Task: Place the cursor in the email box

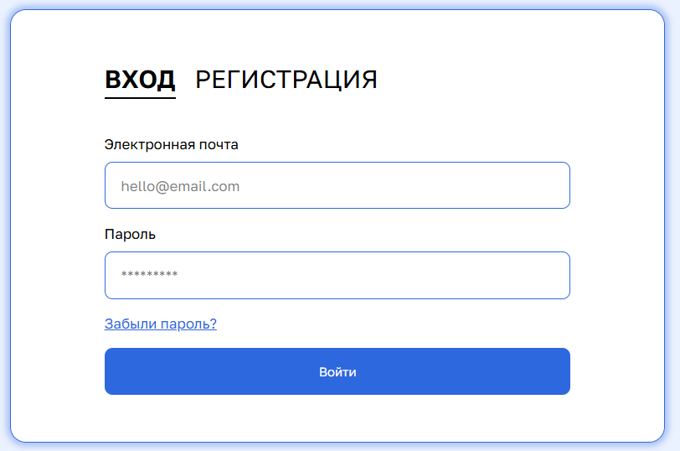Action: tap(337, 186)
